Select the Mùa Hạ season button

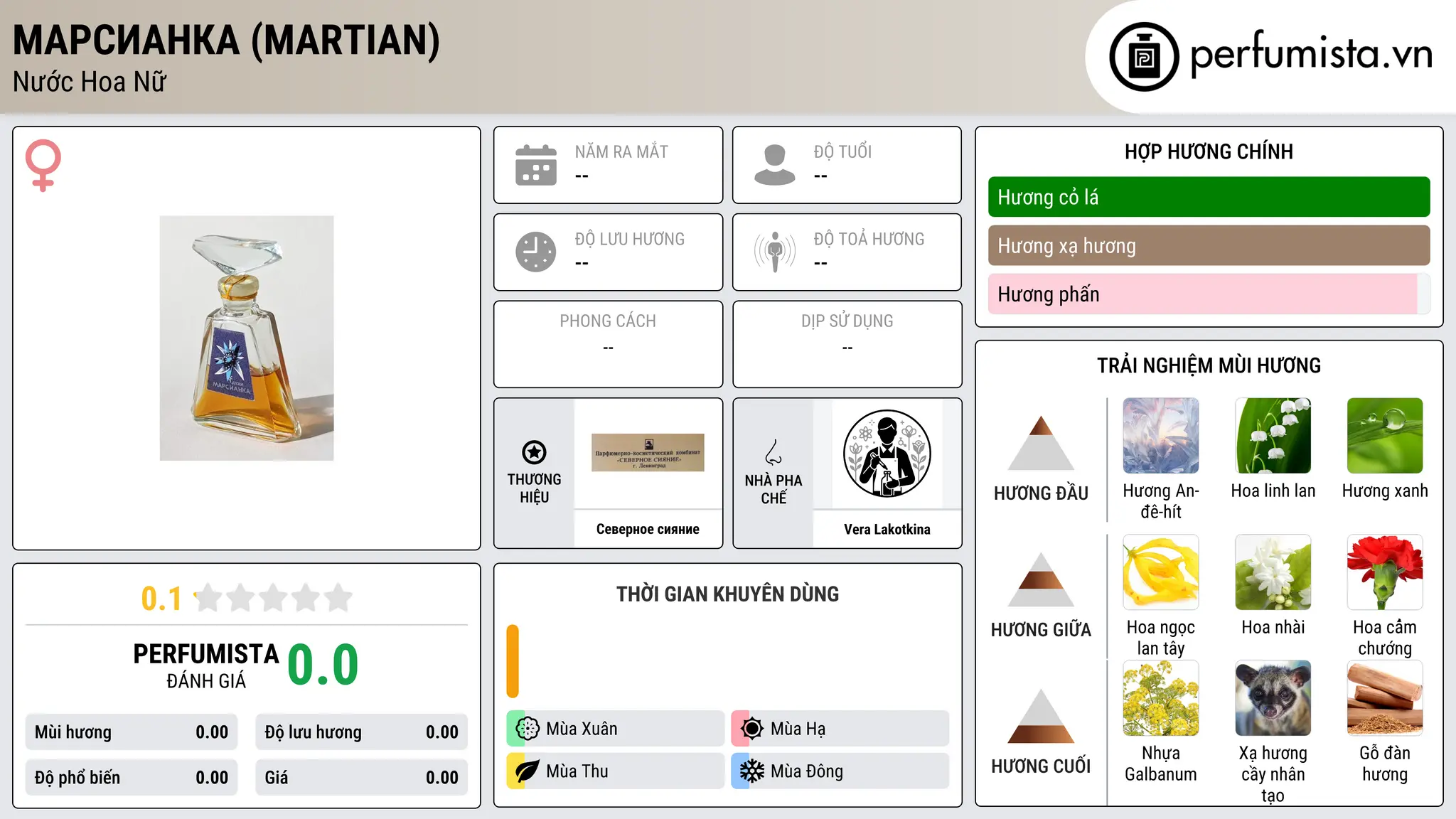tap(840, 729)
